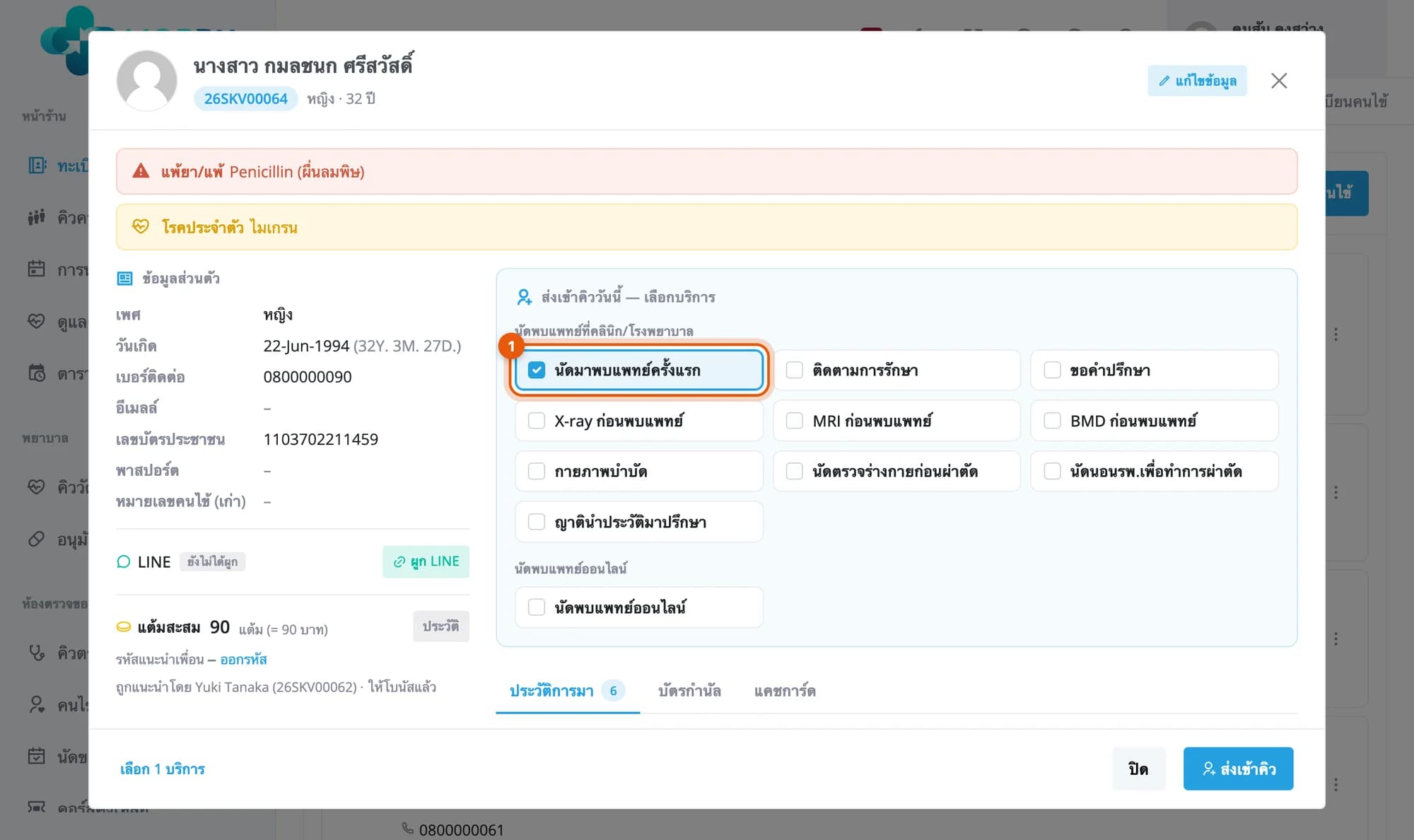The image size is (1414, 840).
Task: Click allergy warning triangle icon
Action: [x=141, y=171]
